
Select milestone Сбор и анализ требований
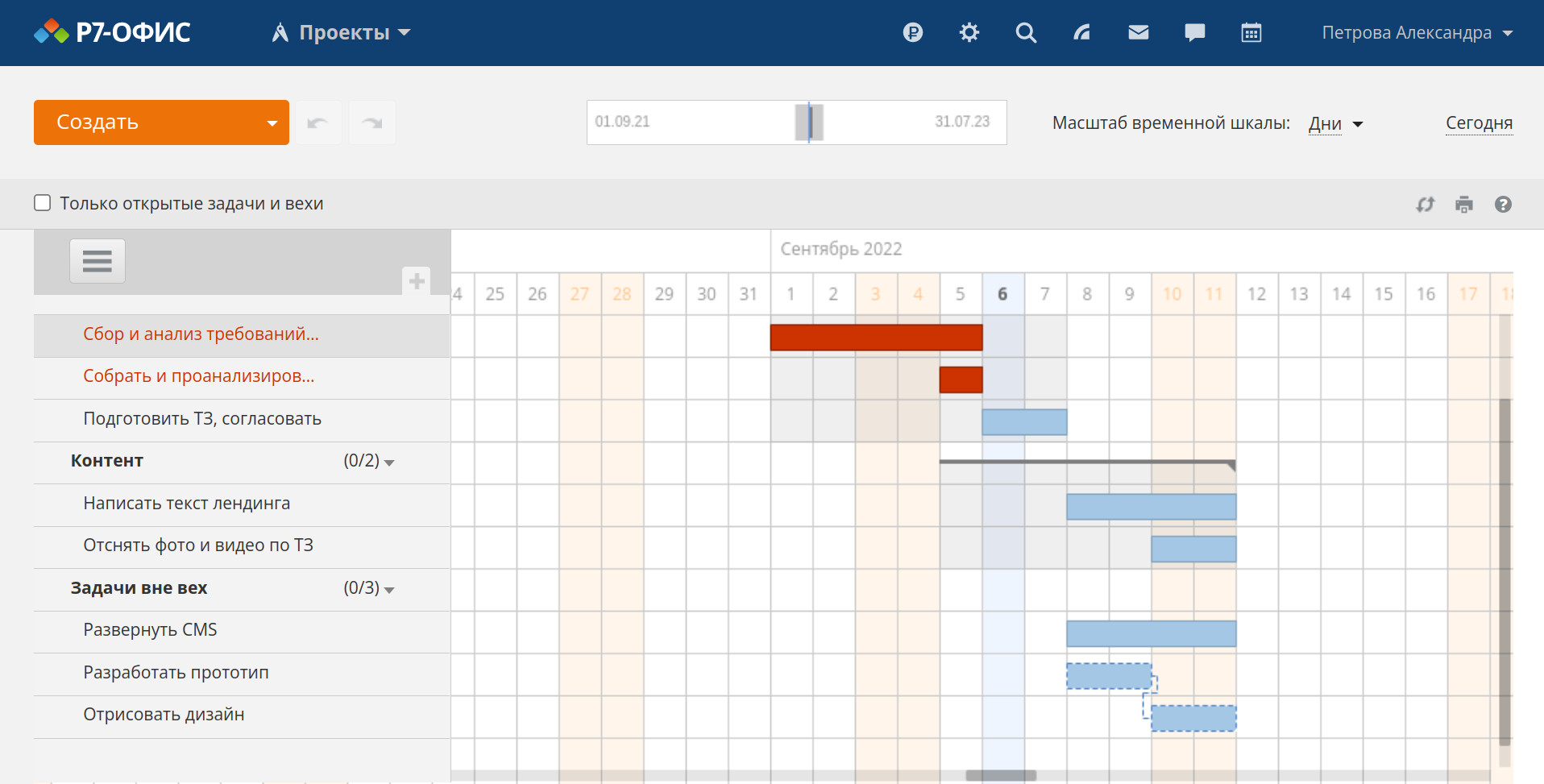201,334
